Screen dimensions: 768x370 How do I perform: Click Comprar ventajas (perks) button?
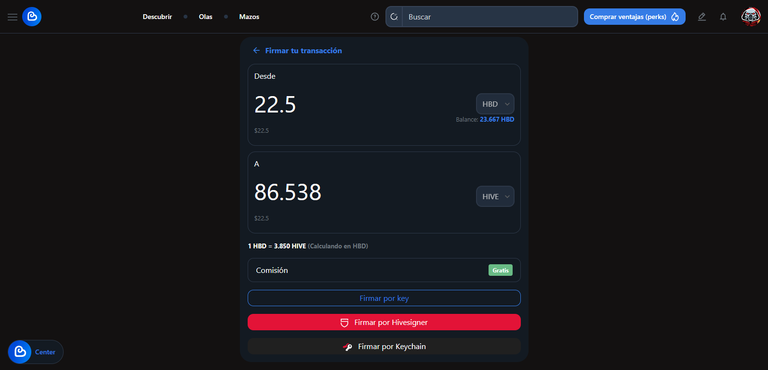pyautogui.click(x=634, y=17)
